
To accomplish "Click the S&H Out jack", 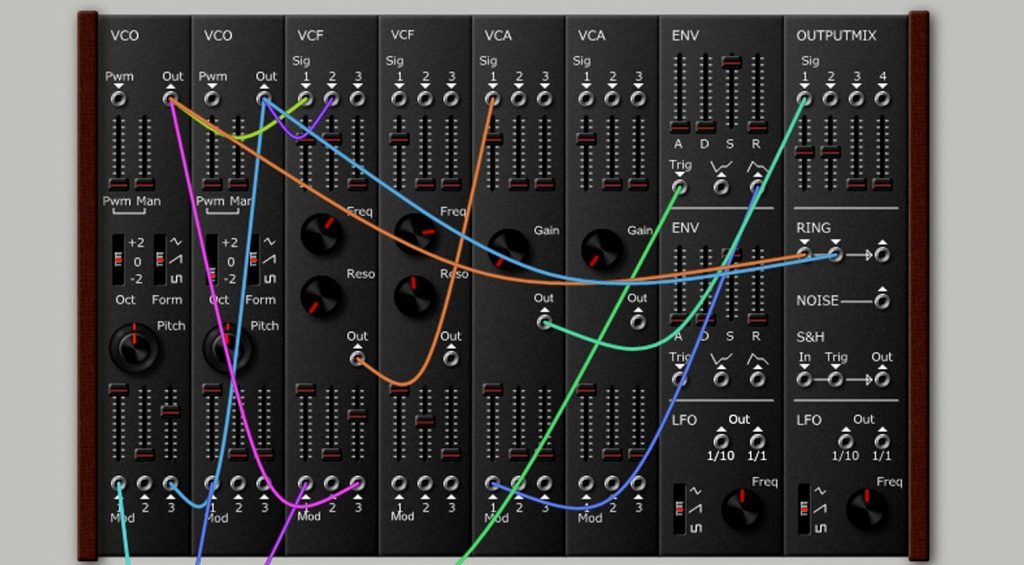I will [882, 379].
